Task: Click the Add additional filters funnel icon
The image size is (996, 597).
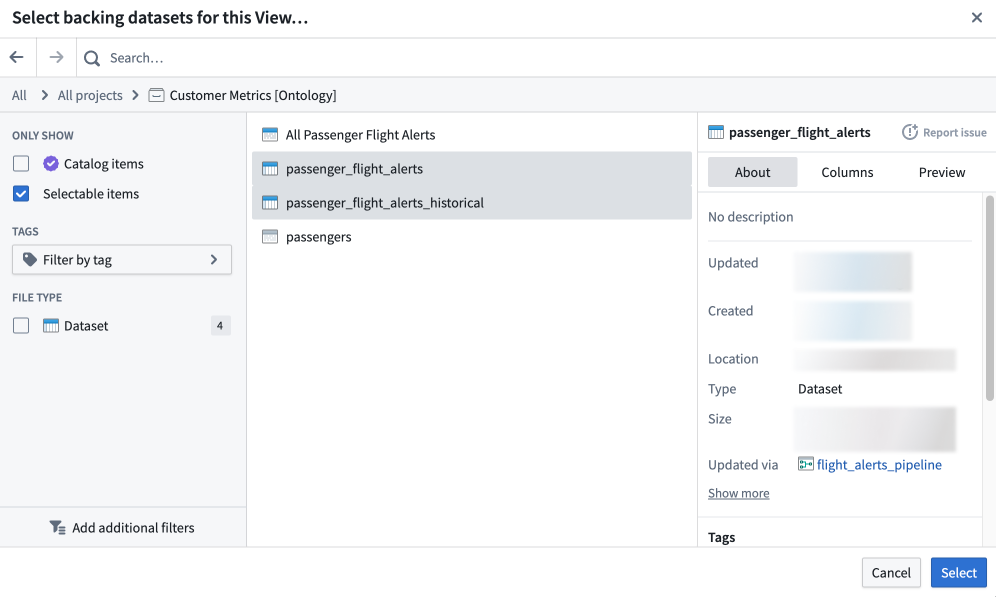Action: point(57,528)
